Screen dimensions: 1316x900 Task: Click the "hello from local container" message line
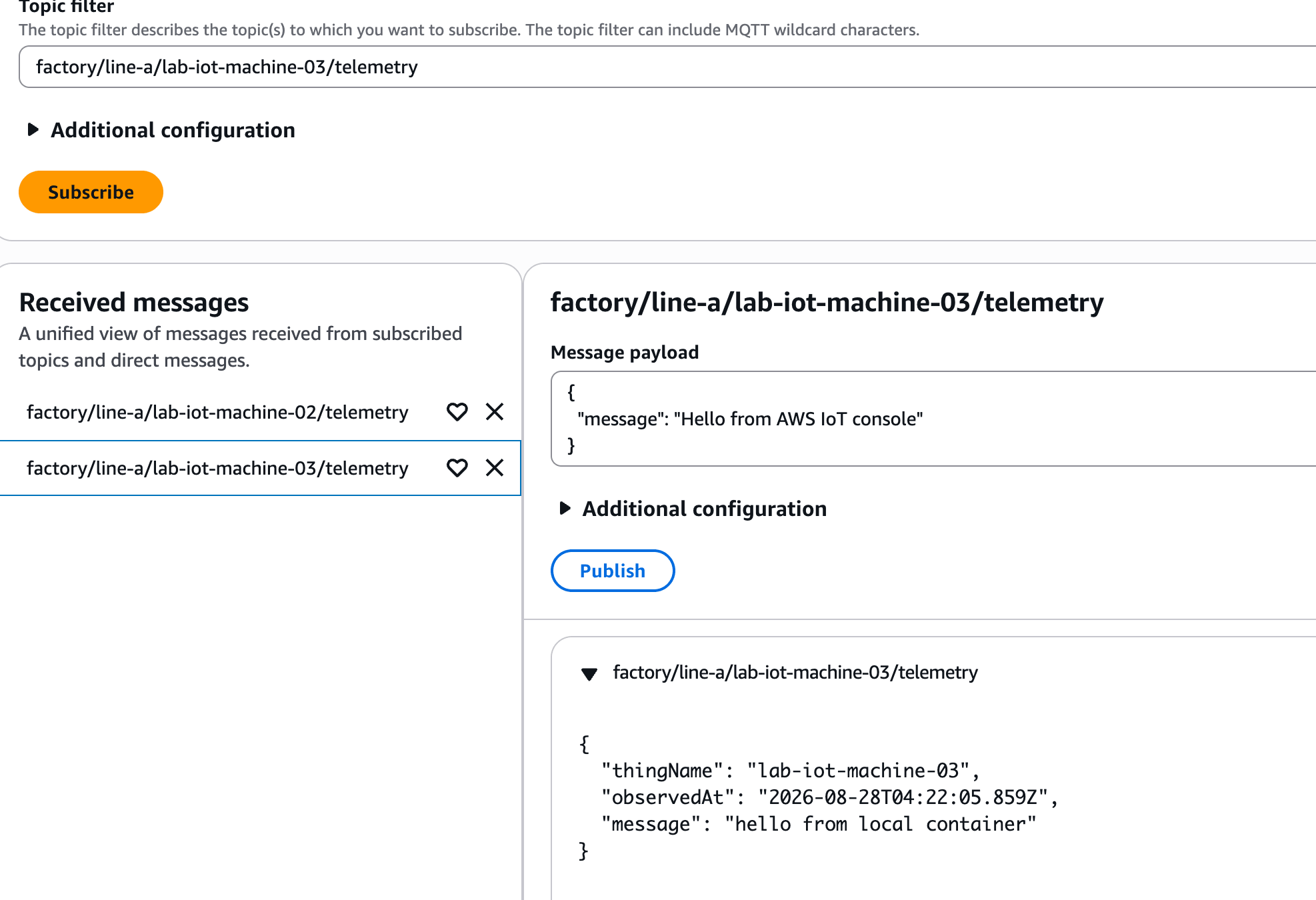point(819,824)
